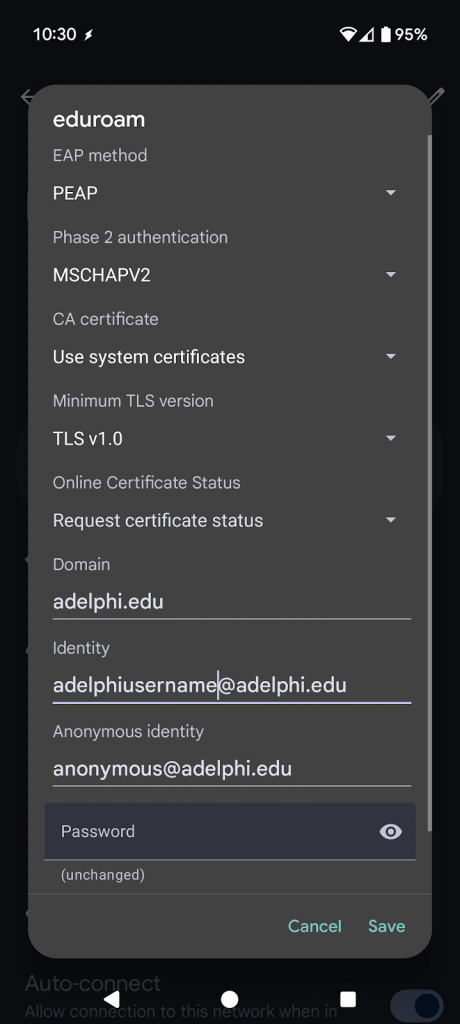Tap the edit pencil icon behind the dialog
The width and height of the screenshot is (460, 1024).
point(436,97)
